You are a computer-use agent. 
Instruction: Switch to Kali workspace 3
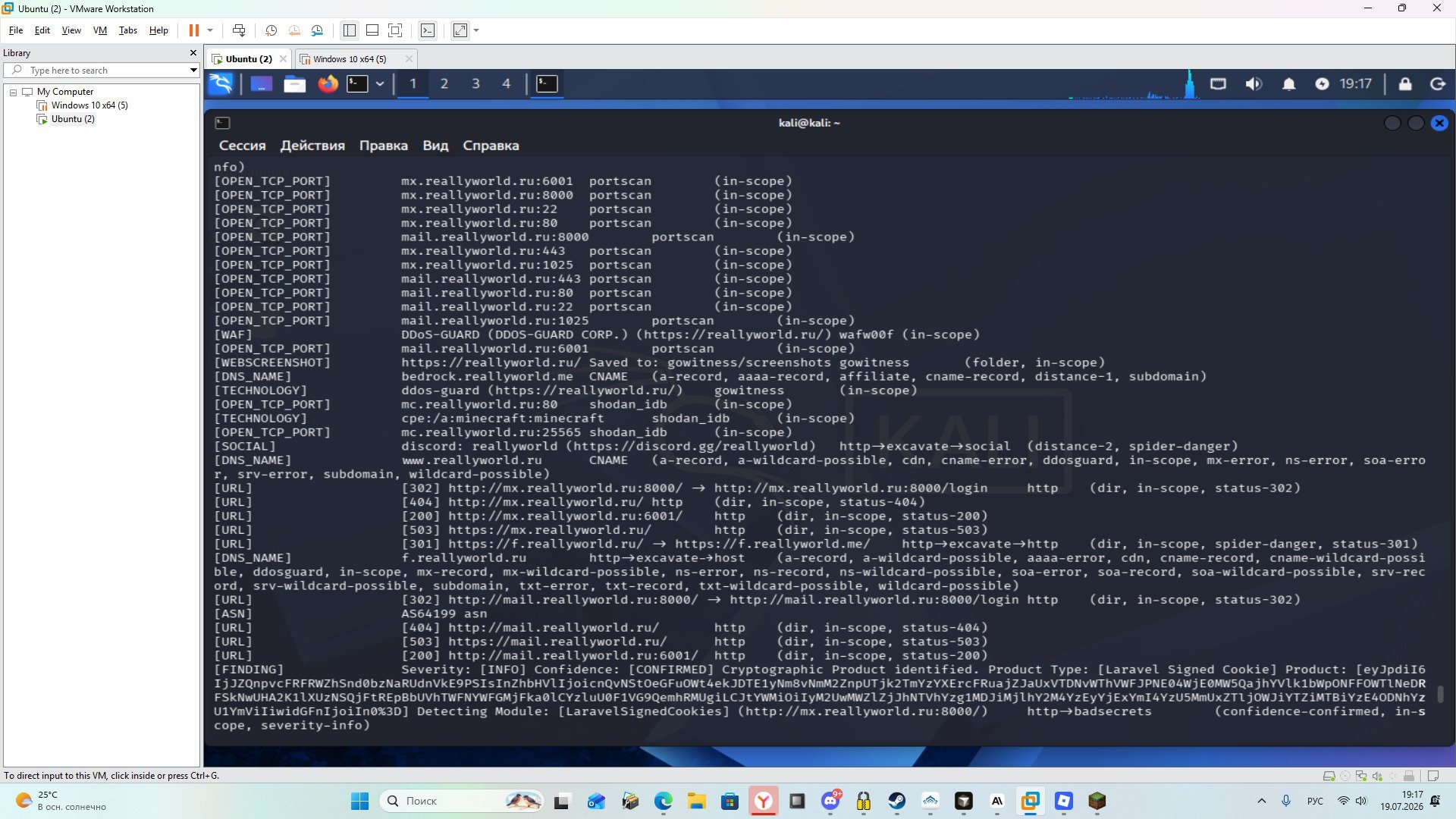pos(475,83)
